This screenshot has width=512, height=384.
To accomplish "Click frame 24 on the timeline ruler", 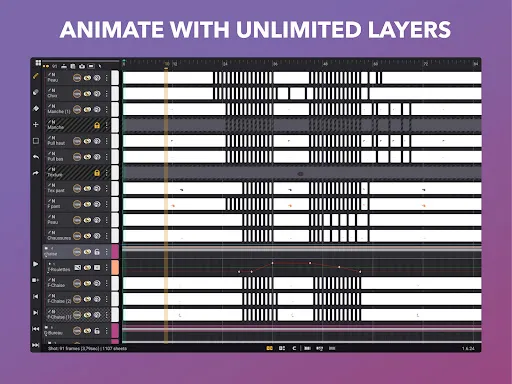I will coord(225,64).
